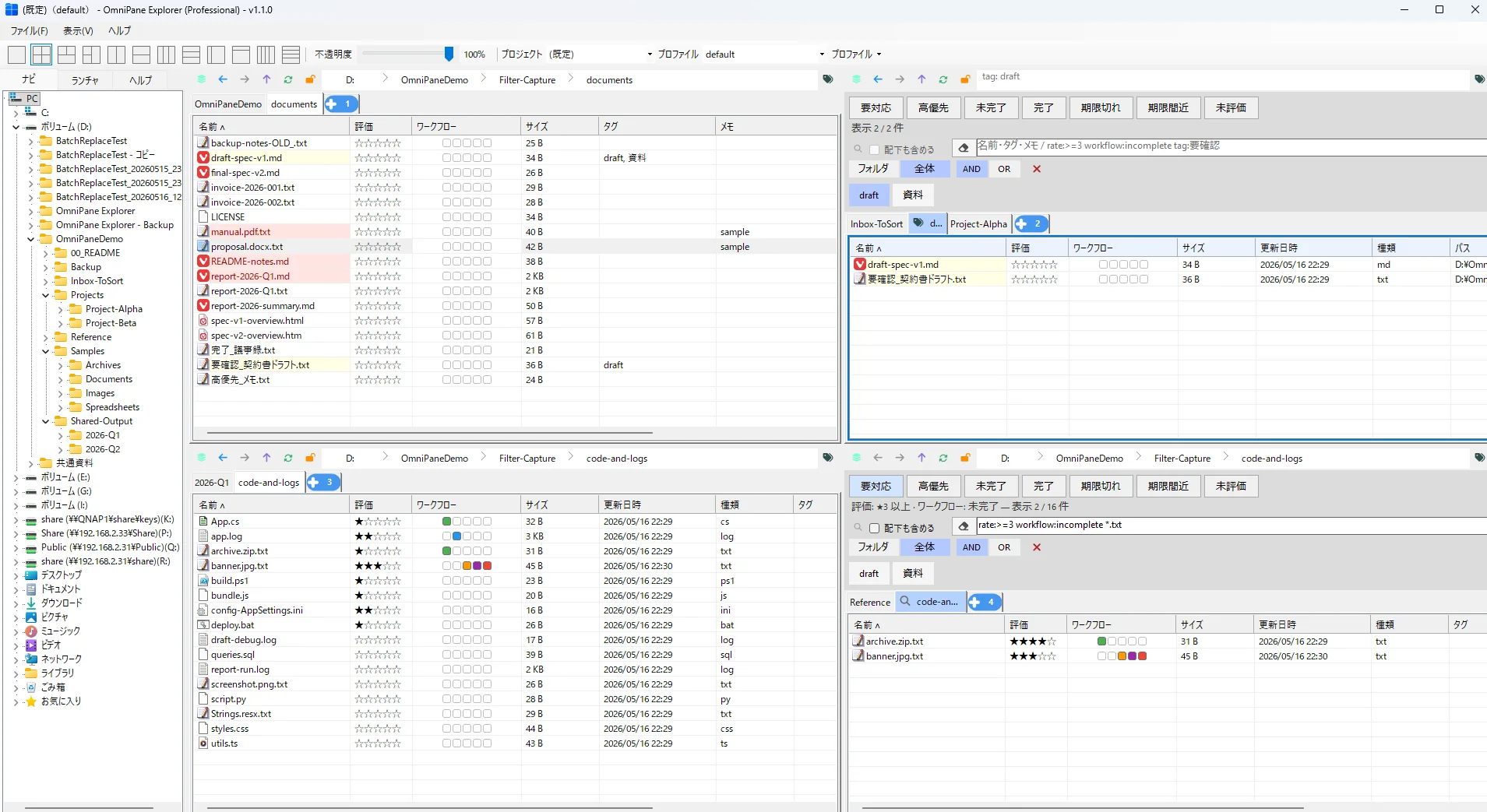The height and width of the screenshot is (812, 1487).
Task: Click eraser icon beside tag: draft filter box
Action: point(964,148)
